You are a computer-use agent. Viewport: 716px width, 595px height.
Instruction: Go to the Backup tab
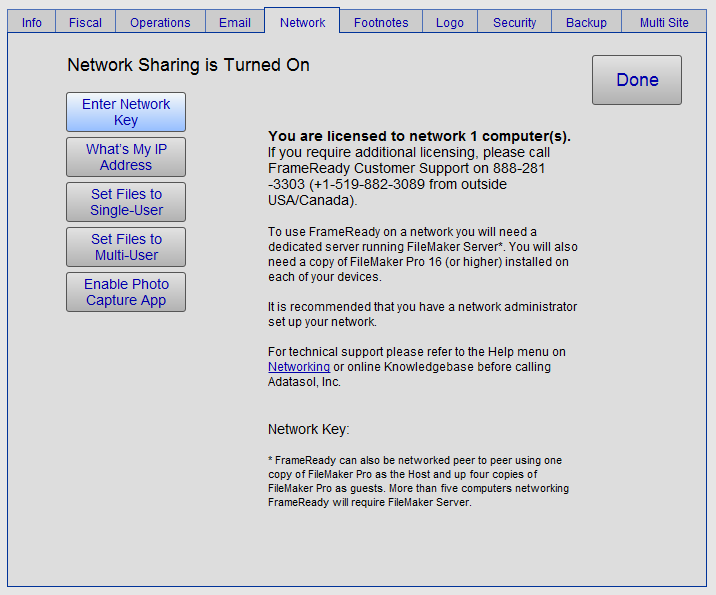pyautogui.click(x=586, y=22)
